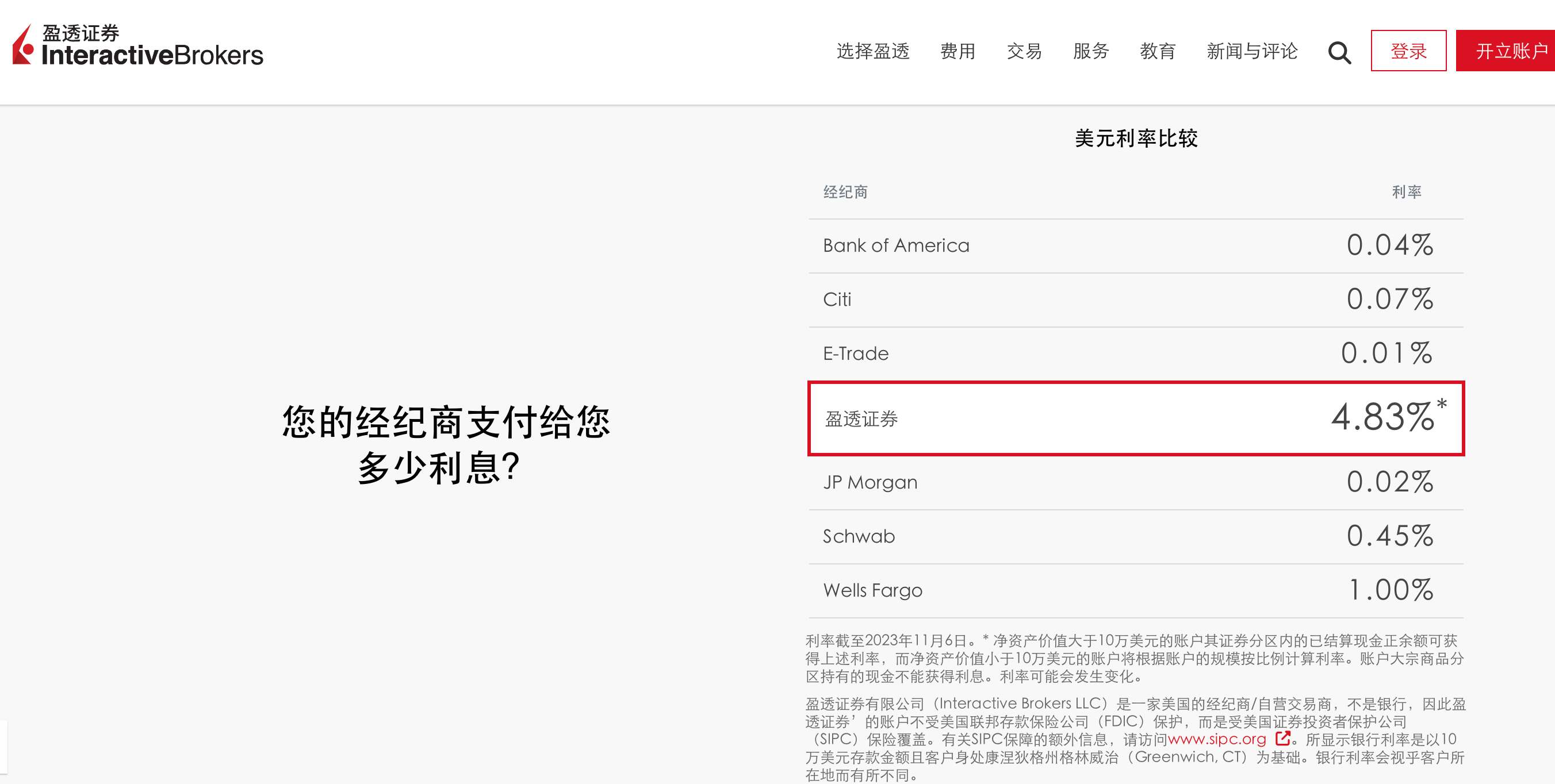Select the JP Morgan broker name
The image size is (1555, 784).
[870, 482]
